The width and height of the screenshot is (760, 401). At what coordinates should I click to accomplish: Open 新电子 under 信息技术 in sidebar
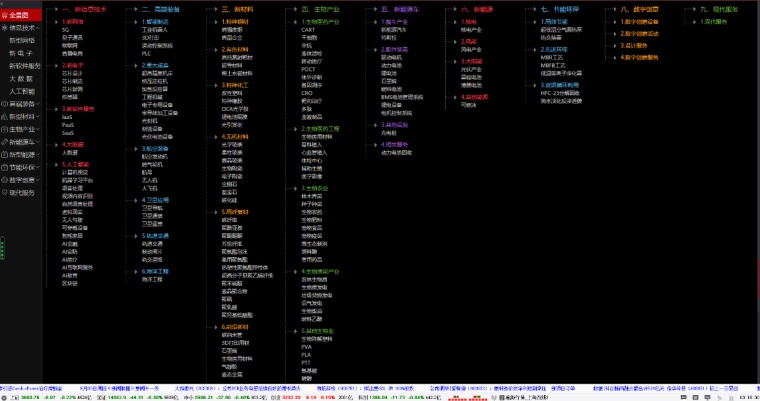tap(21, 53)
